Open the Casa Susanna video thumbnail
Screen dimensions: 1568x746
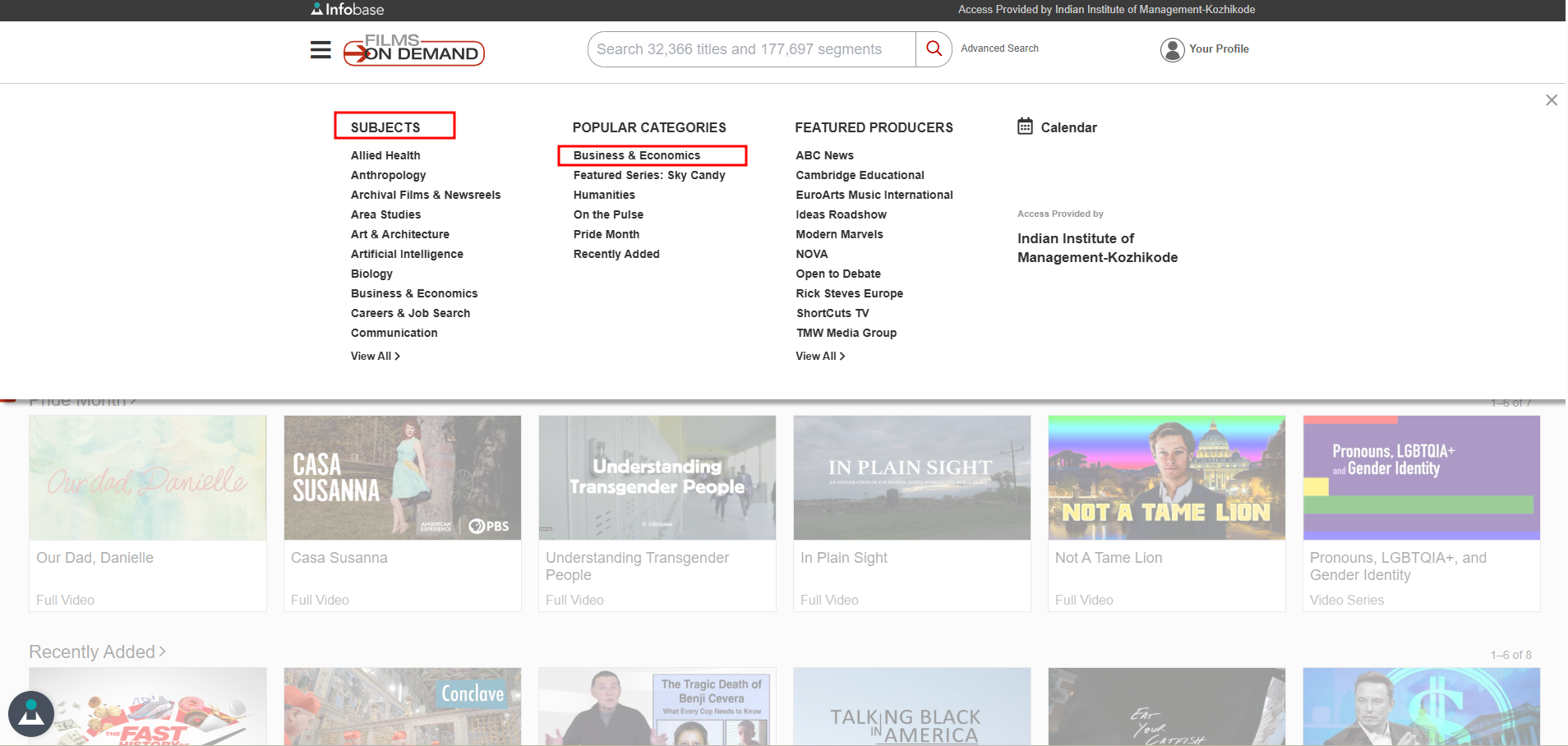[x=402, y=477]
